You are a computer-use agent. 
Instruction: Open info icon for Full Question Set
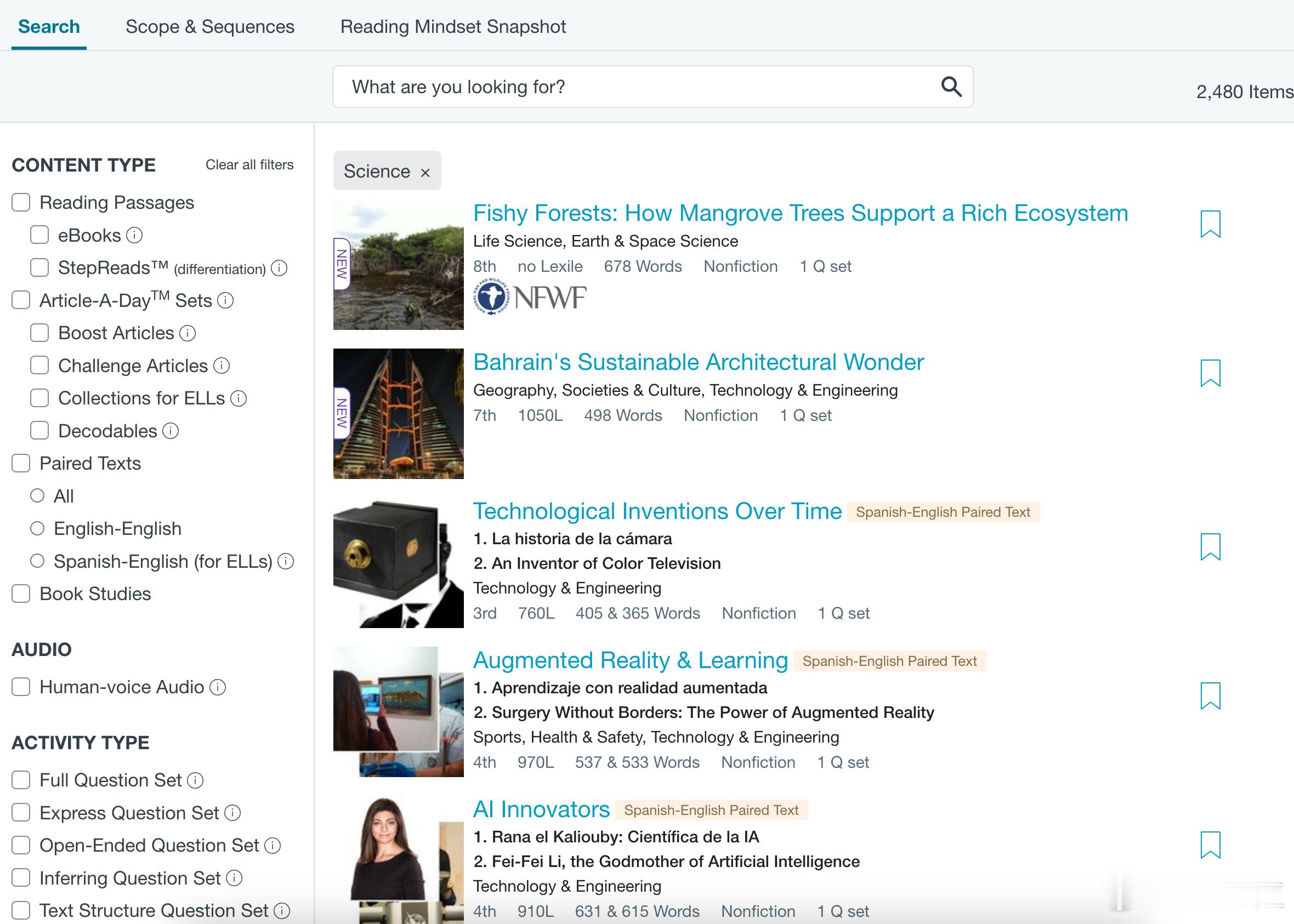(x=195, y=780)
